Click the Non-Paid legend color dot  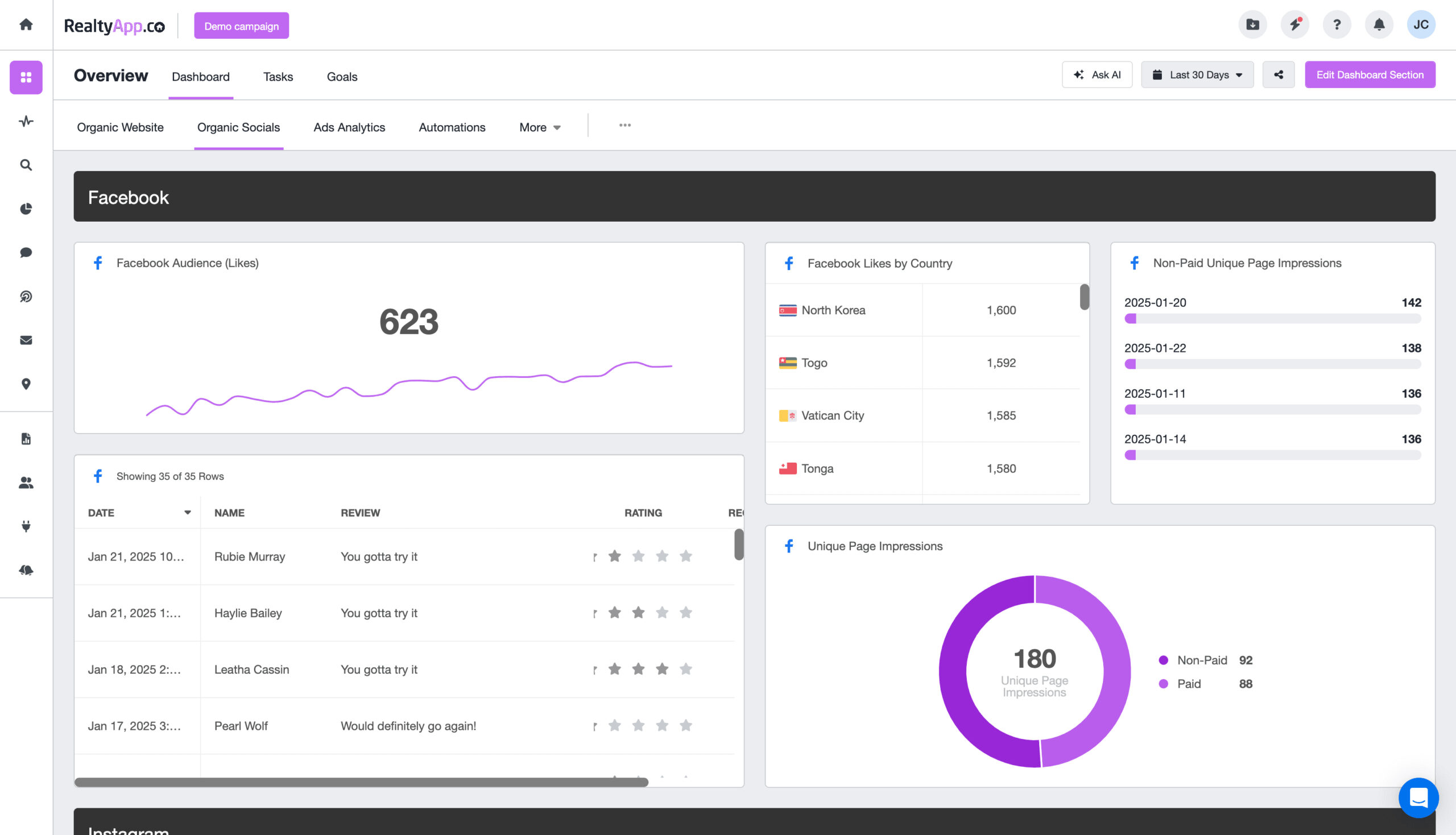tap(1163, 660)
